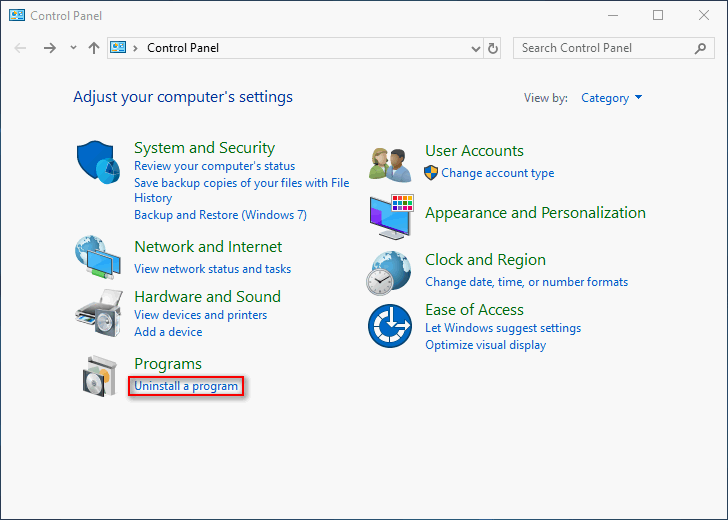
Task: Click Change date, time, or number formats
Action: [526, 282]
